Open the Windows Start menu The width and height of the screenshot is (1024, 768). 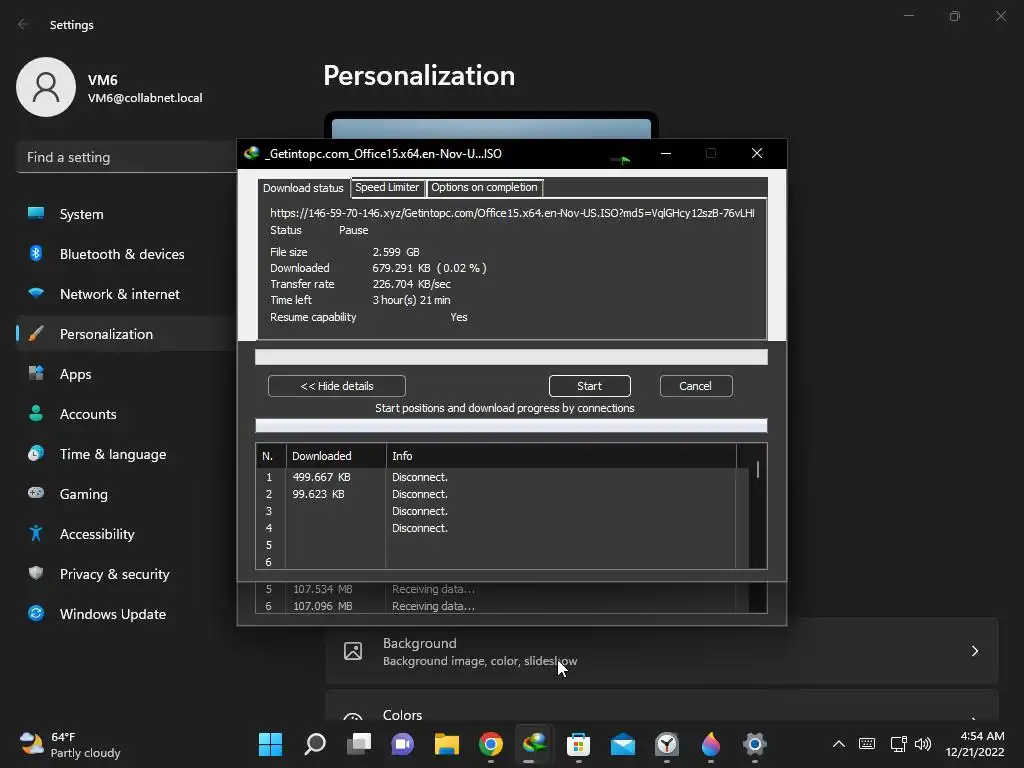[270, 744]
